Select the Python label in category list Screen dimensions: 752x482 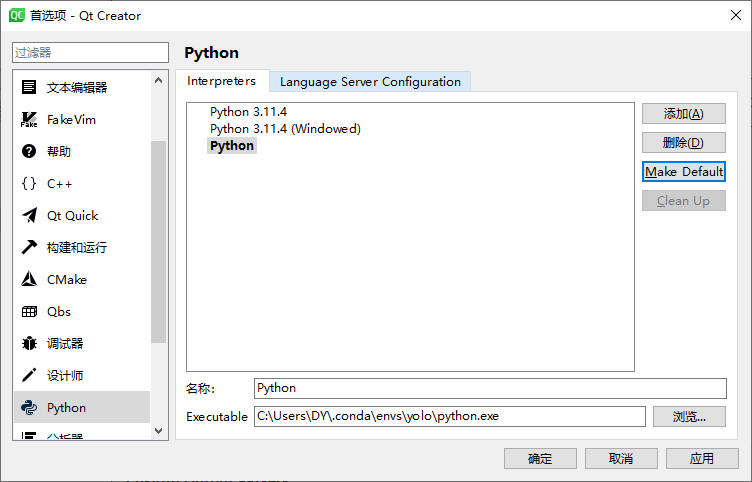pyautogui.click(x=66, y=408)
